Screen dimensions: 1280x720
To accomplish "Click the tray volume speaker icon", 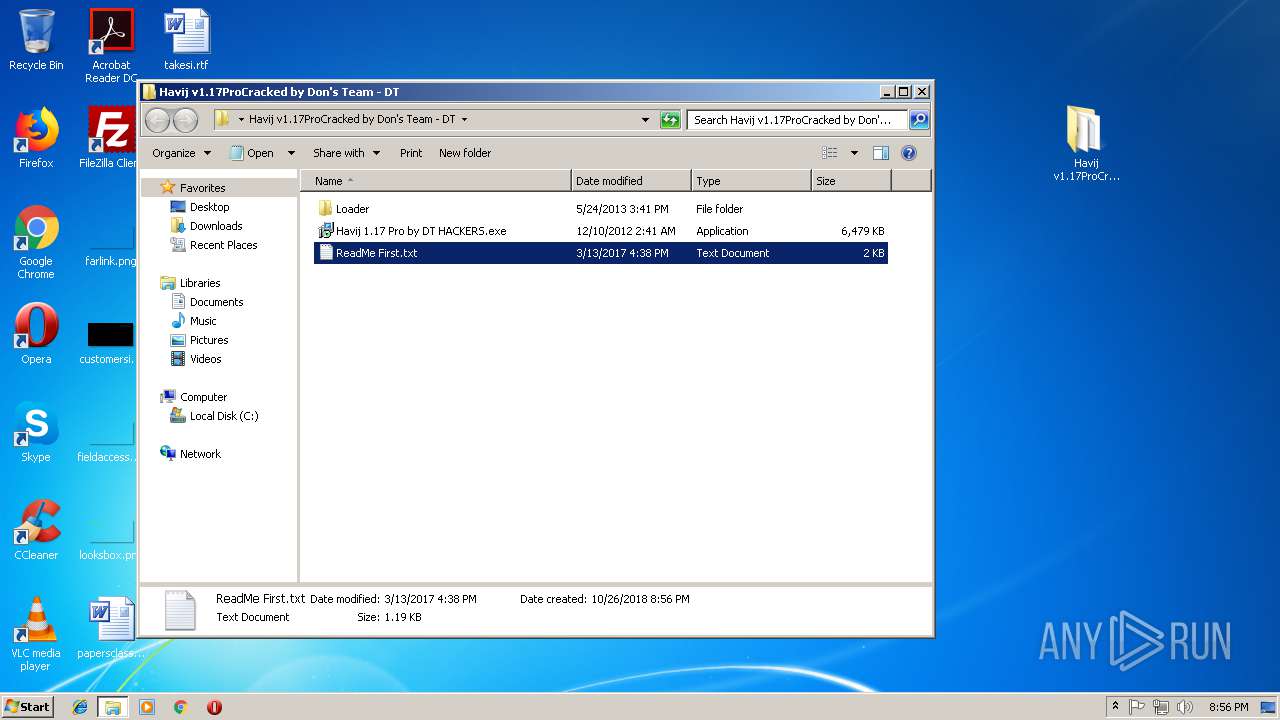I will [1185, 707].
